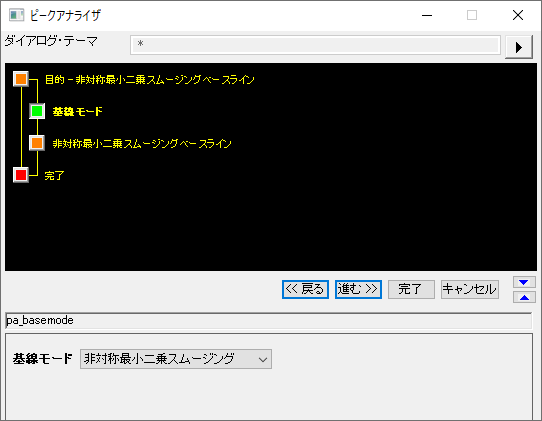Image resolution: width=542 pixels, height=421 pixels.
Task: Click the pa_basemode text field
Action: point(269,320)
